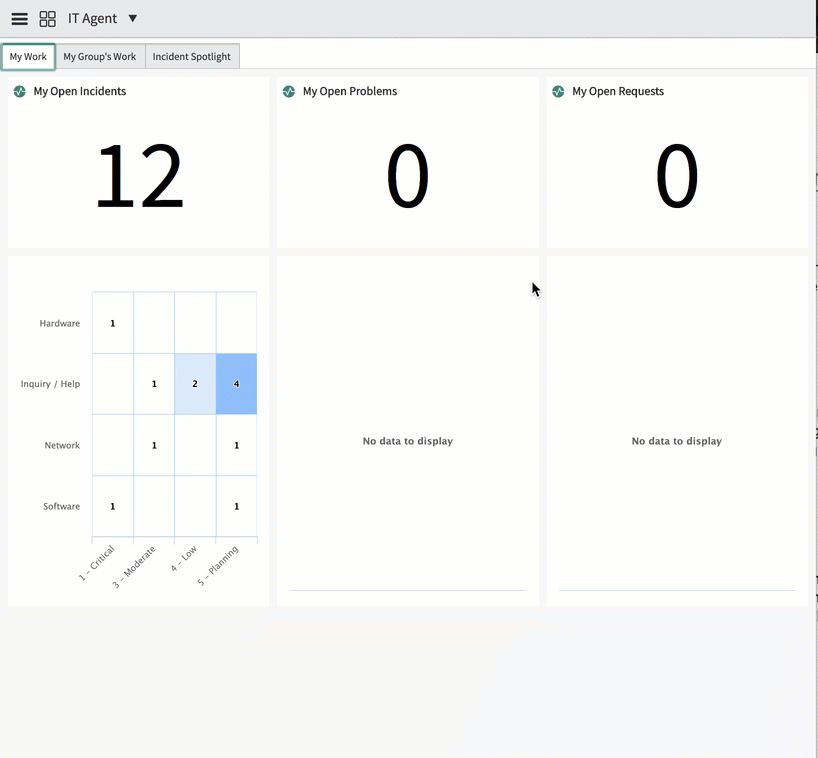This screenshot has width=818, height=758.
Task: Click the Inquiry / Help row label
Action: (x=50, y=384)
